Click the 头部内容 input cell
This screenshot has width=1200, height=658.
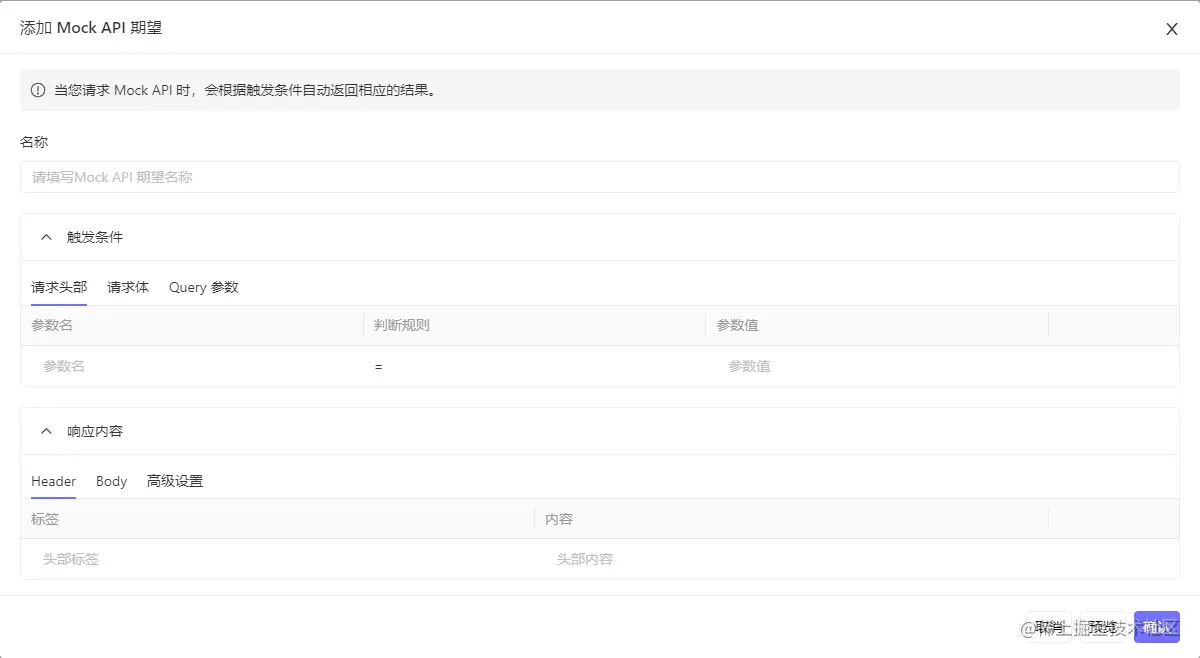791,559
